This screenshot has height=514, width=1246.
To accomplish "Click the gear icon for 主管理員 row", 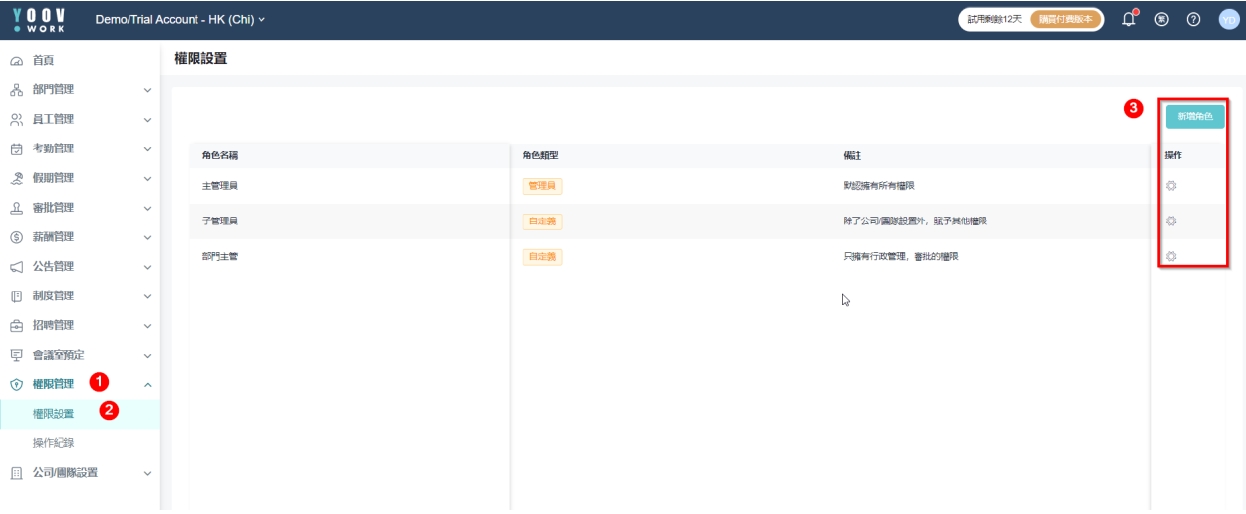I will [1171, 186].
